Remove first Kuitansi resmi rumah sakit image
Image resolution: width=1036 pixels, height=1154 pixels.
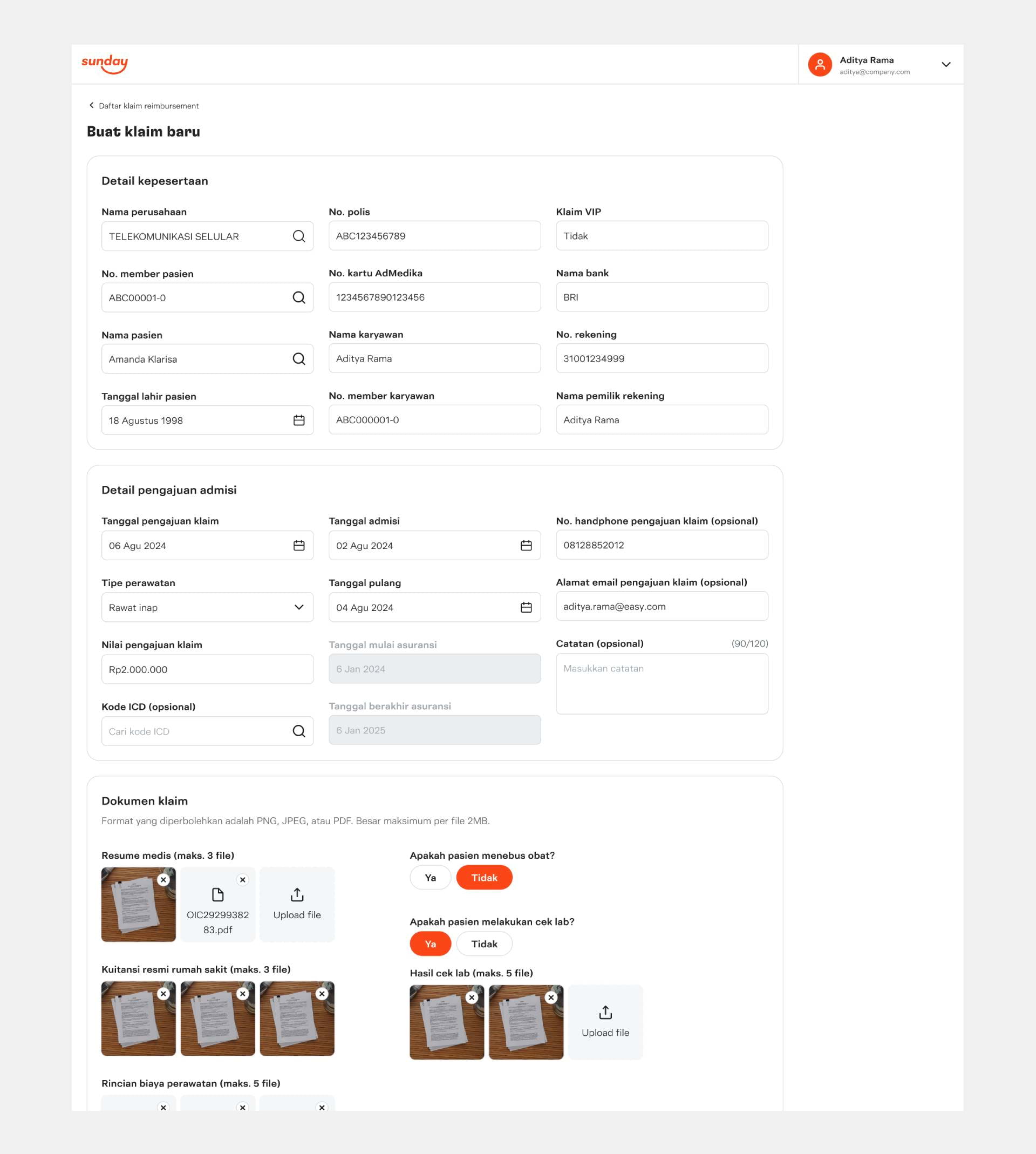pos(163,994)
